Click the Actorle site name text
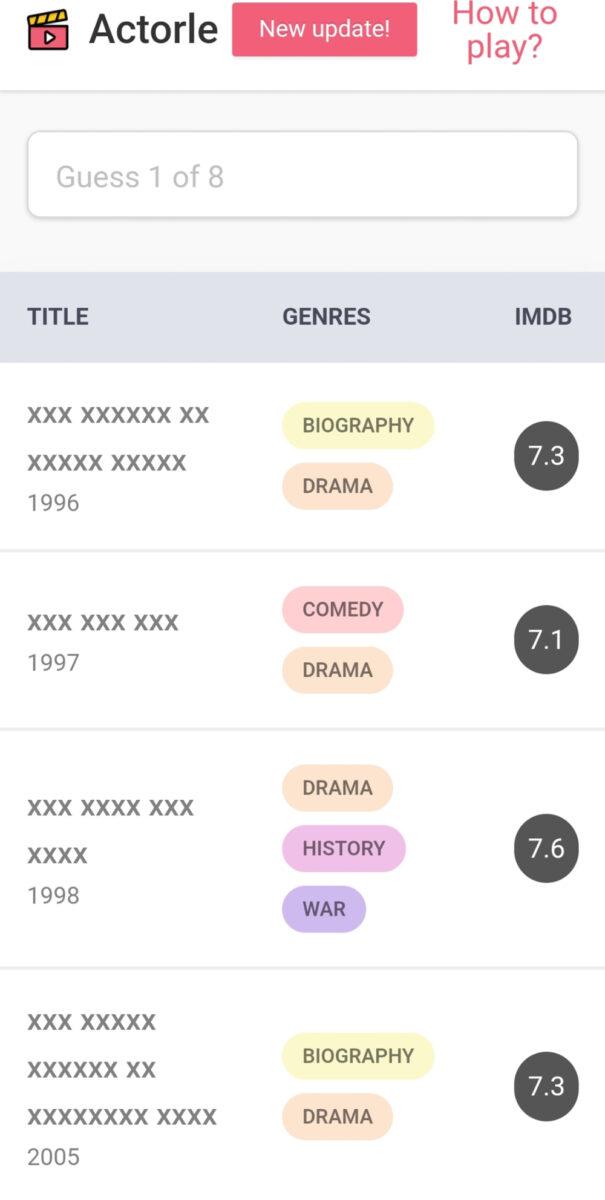 pos(153,30)
